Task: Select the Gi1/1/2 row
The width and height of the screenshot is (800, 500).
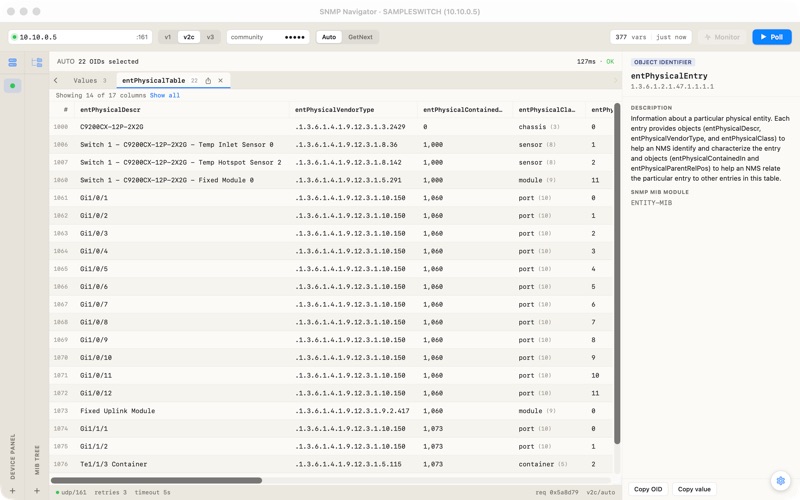Action: click(x=332, y=446)
